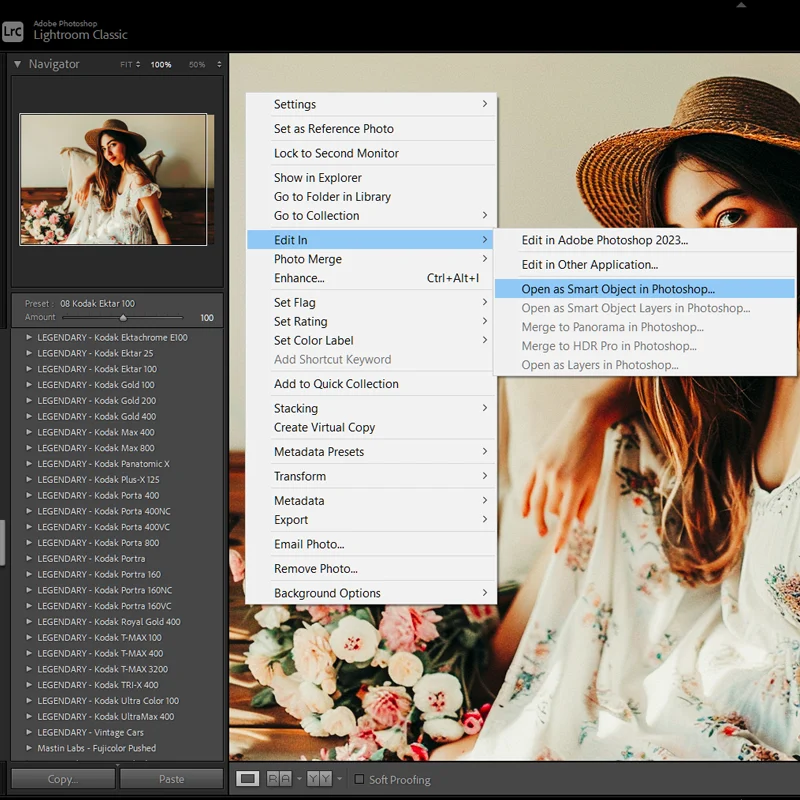Select LEGENDARY - Kodak Max 800 preset row

coord(117,448)
